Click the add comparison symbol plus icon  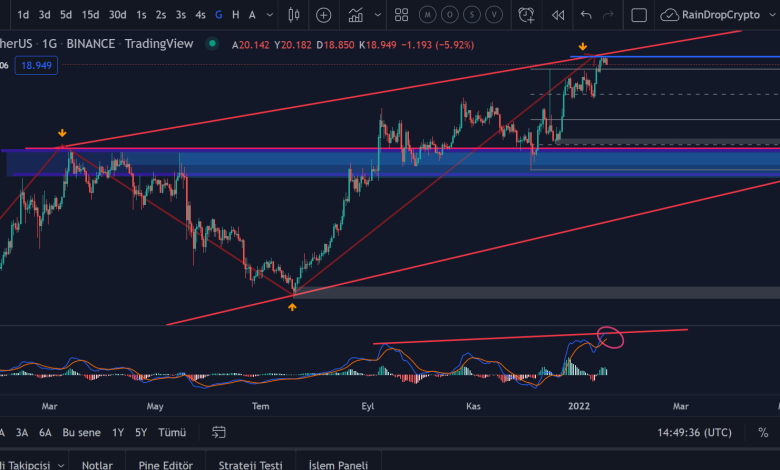click(324, 15)
